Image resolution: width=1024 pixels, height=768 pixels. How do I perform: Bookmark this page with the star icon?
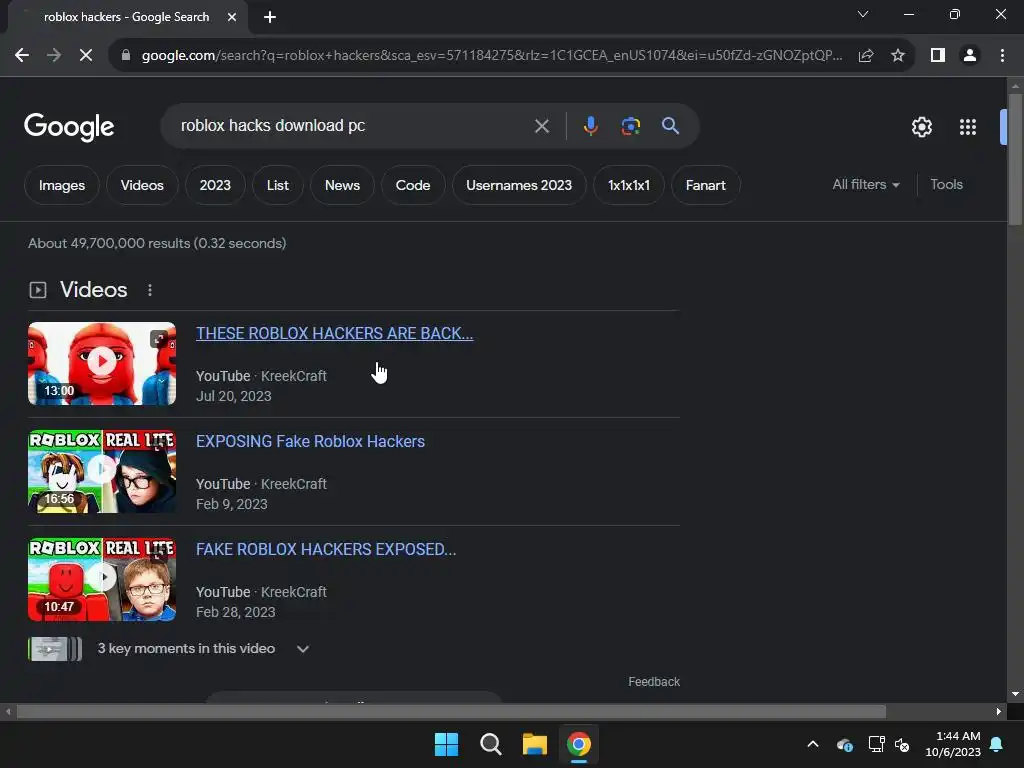click(x=898, y=56)
